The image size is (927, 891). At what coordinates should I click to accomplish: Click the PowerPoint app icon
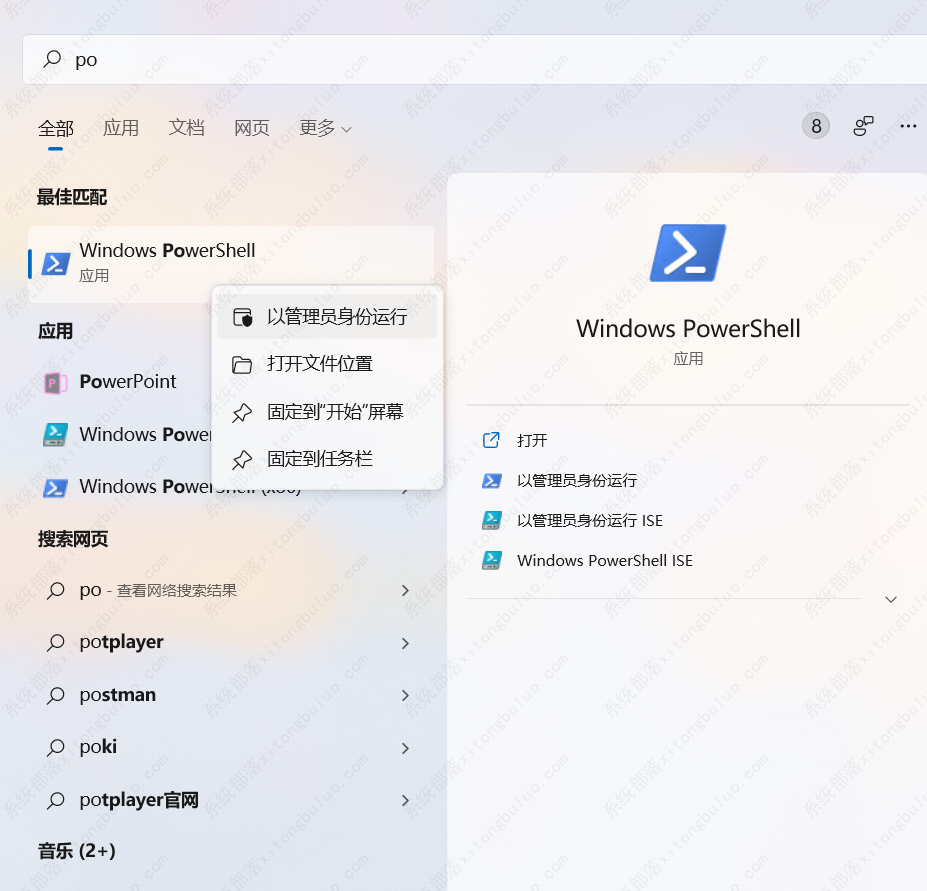56,382
